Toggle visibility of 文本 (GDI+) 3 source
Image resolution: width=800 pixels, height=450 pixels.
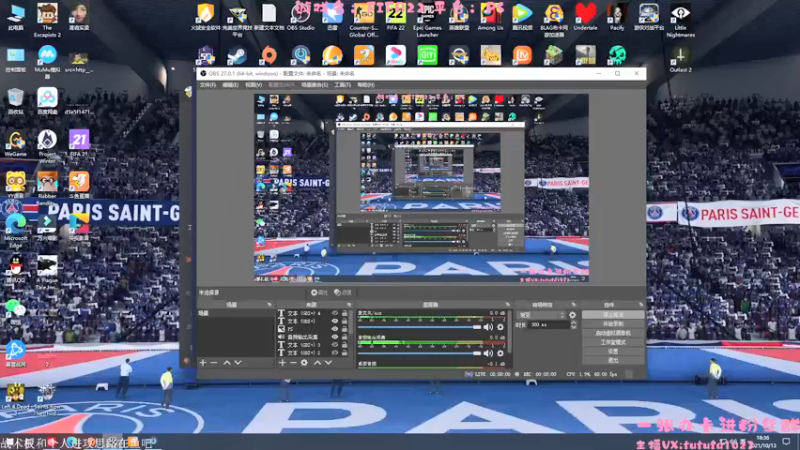pyautogui.click(x=335, y=345)
